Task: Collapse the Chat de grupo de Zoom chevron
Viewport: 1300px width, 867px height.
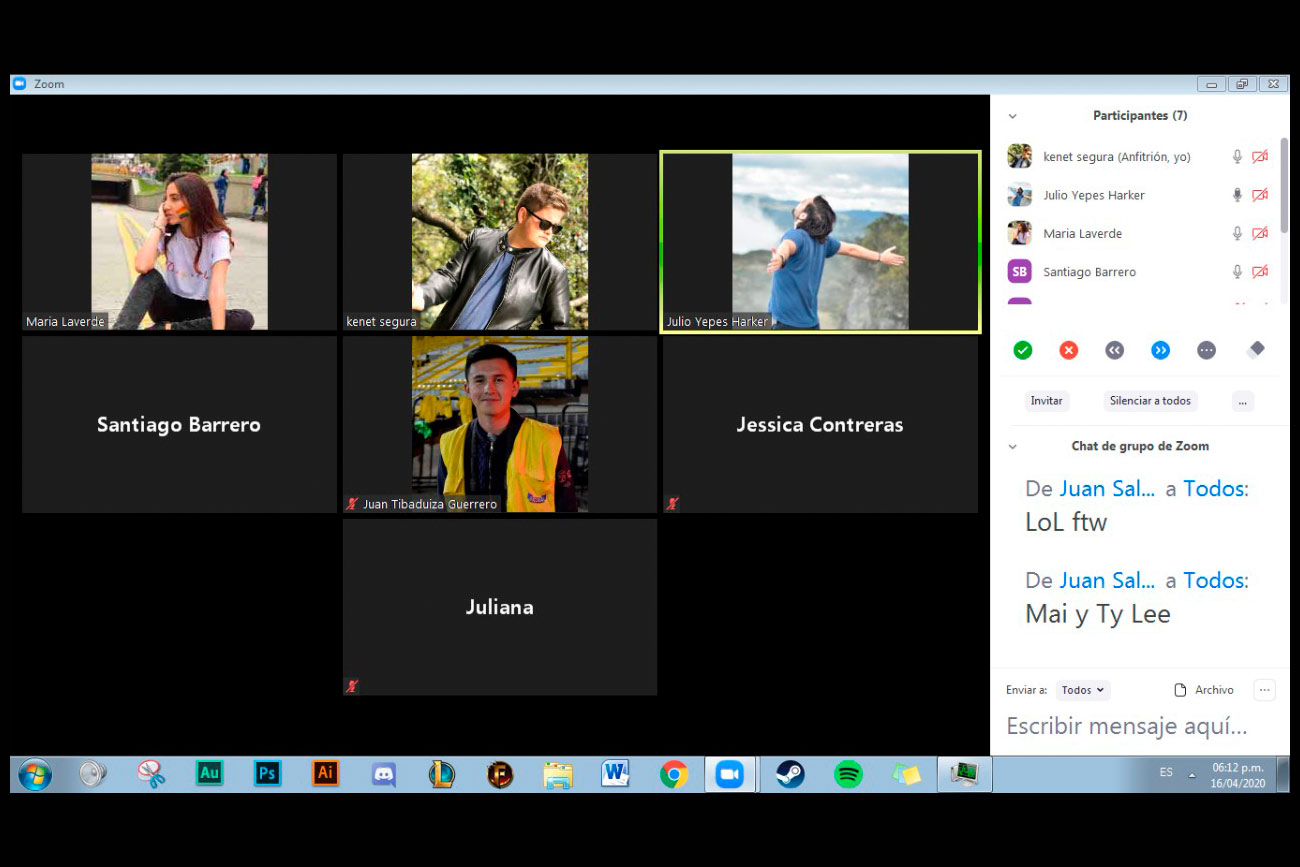Action: pos(1012,447)
